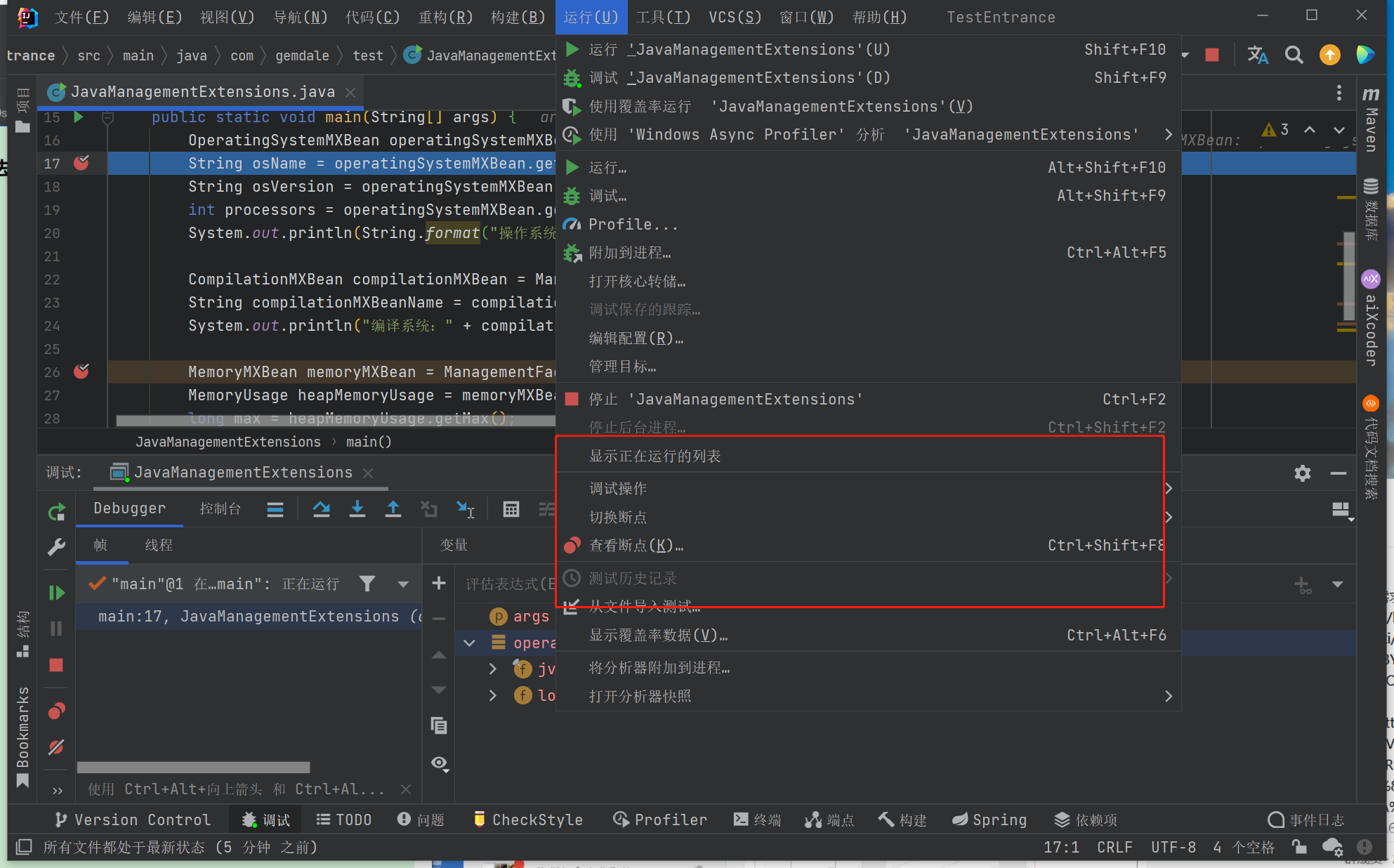Click the Step Out debugger icon
This screenshot has width=1394, height=868.
pos(393,509)
